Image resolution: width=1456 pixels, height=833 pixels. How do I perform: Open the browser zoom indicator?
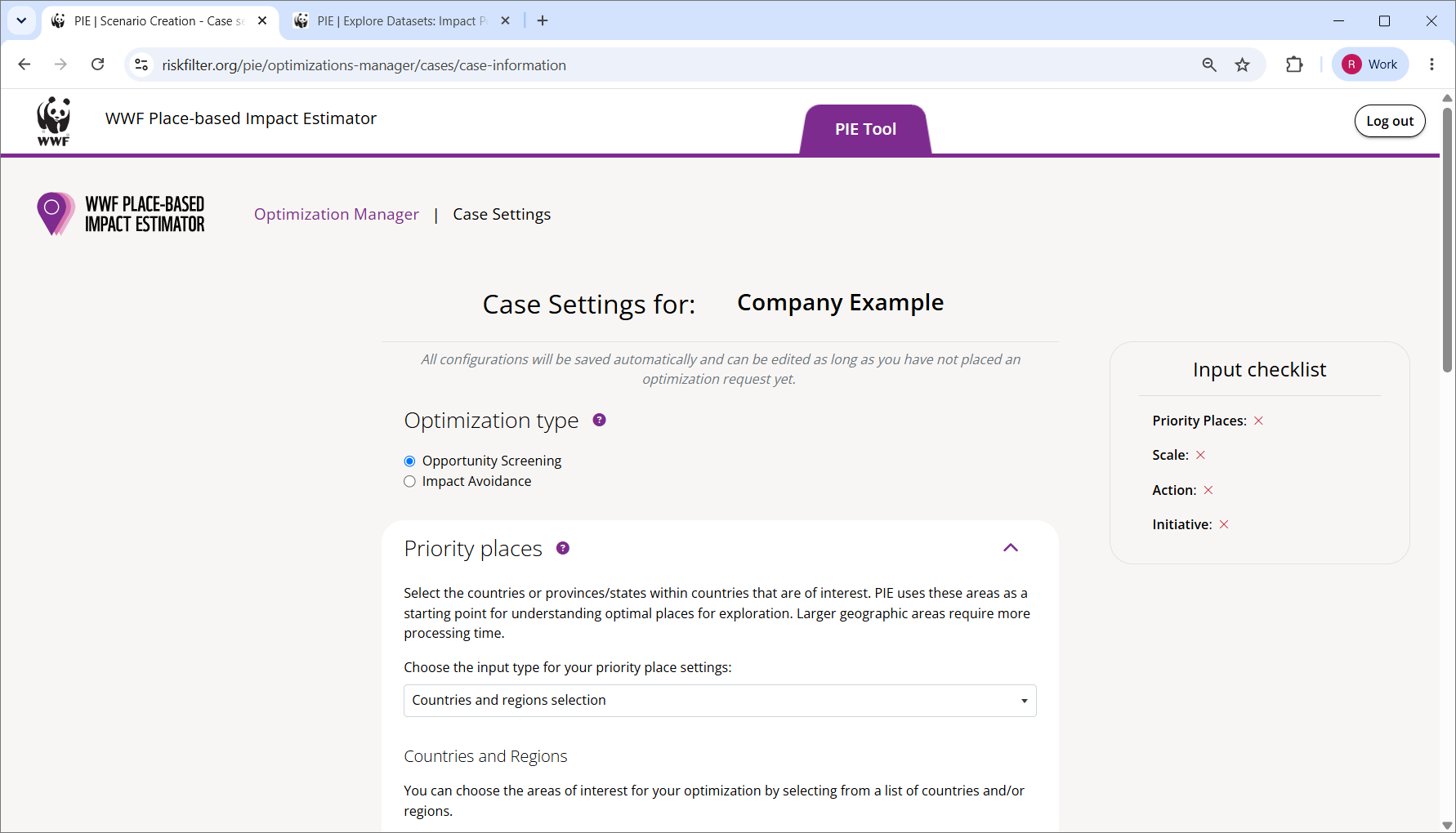tap(1209, 65)
